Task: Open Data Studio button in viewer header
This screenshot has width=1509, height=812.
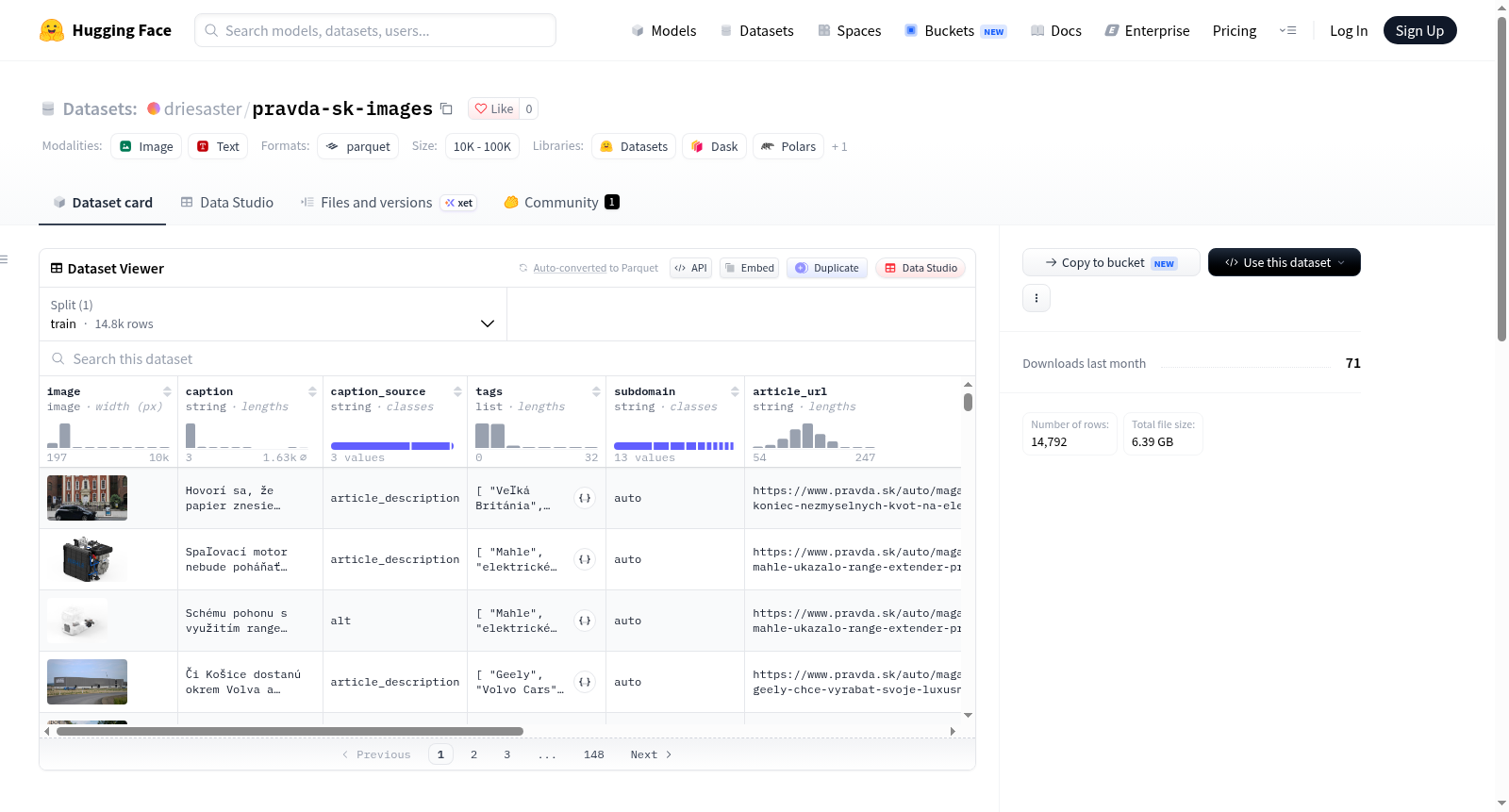Action: point(920,268)
